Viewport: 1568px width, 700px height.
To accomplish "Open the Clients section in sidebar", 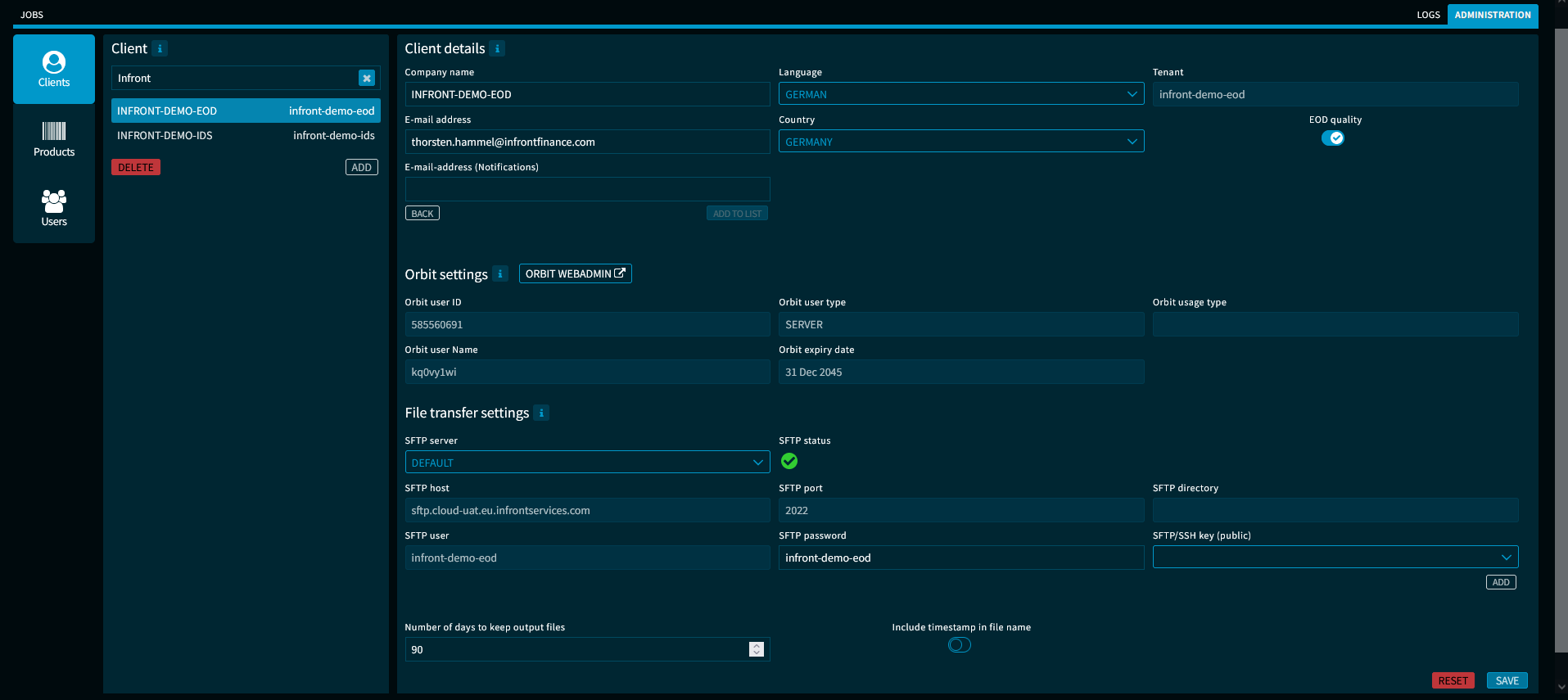I will coord(54,69).
